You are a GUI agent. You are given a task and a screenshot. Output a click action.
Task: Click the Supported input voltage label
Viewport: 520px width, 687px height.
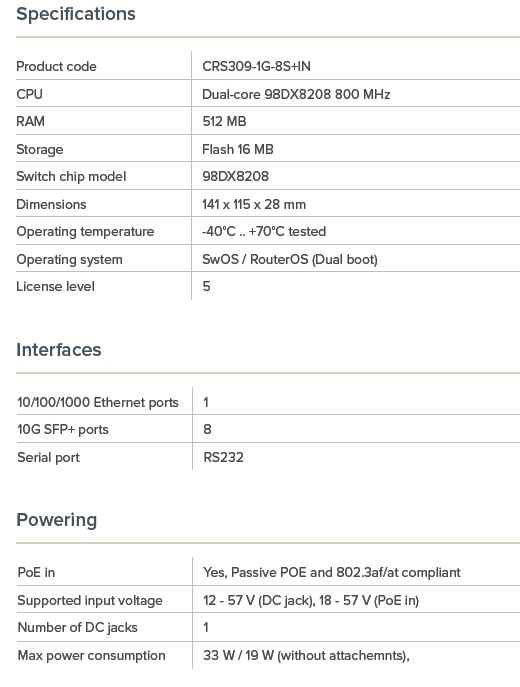(x=90, y=600)
